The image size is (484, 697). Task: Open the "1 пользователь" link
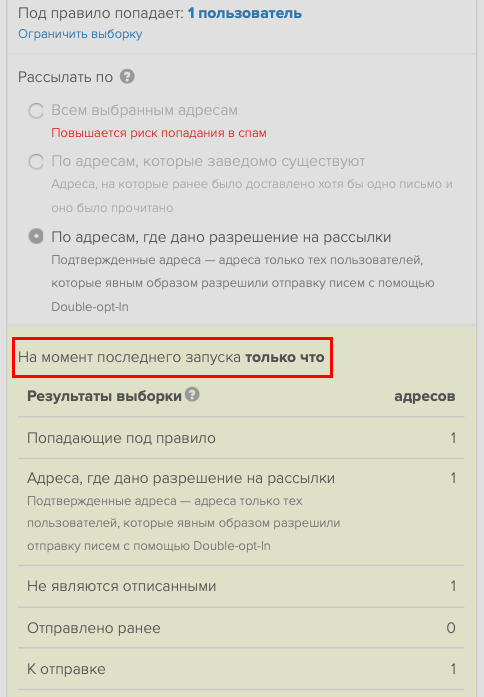coord(244,13)
